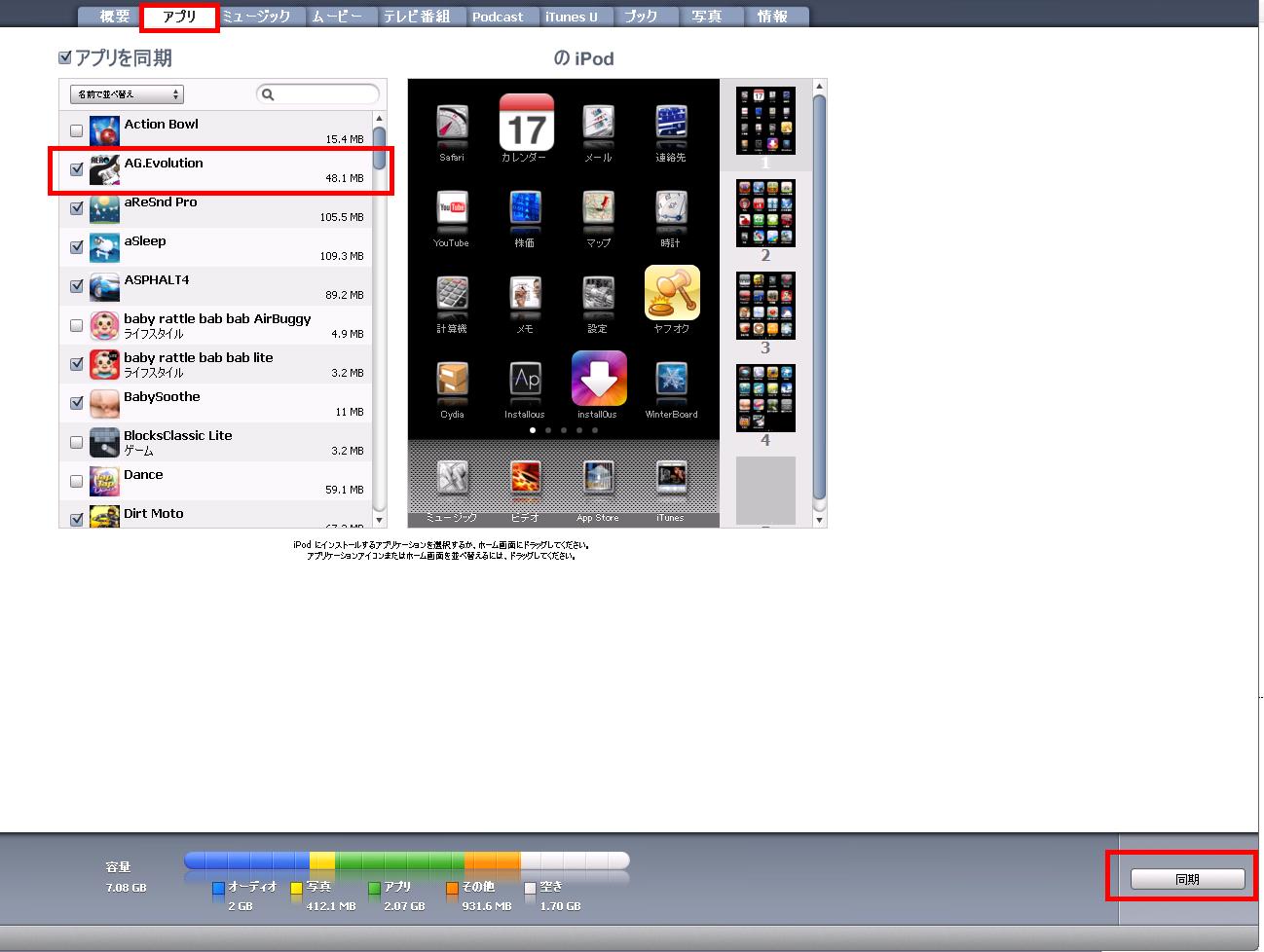Check the Action Bowl checkbox
The height and width of the screenshot is (952, 1264).
[x=77, y=130]
